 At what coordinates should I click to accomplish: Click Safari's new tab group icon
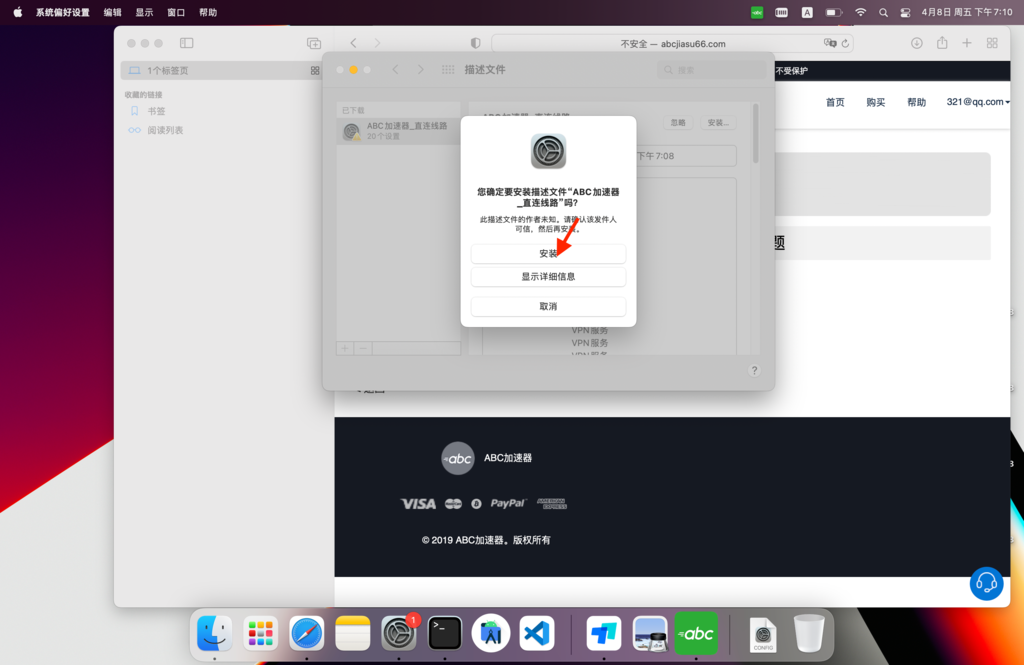(314, 43)
